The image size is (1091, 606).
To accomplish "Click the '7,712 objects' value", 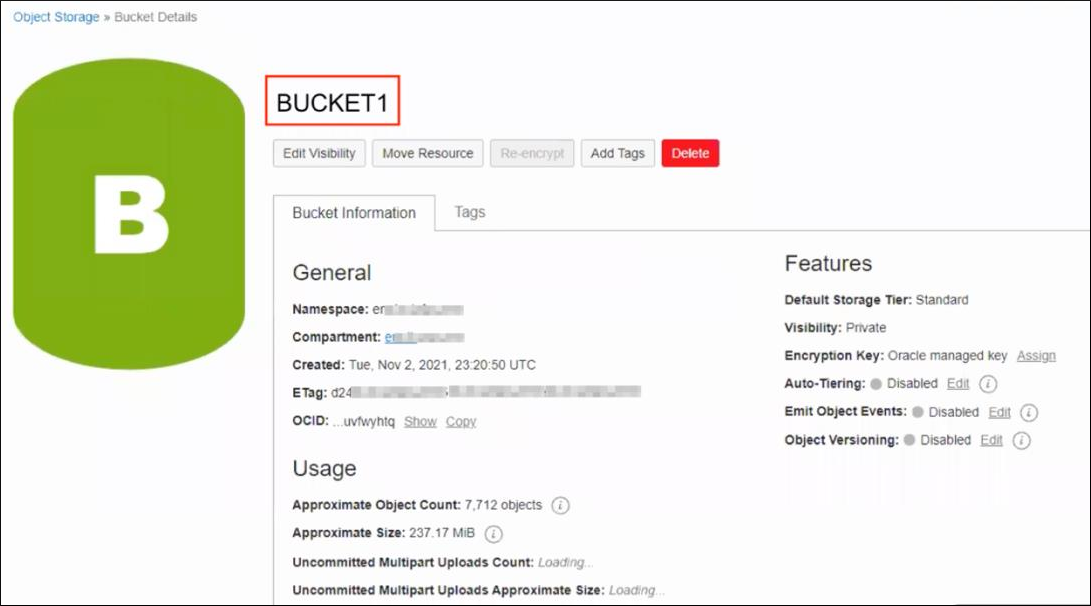I will point(503,505).
